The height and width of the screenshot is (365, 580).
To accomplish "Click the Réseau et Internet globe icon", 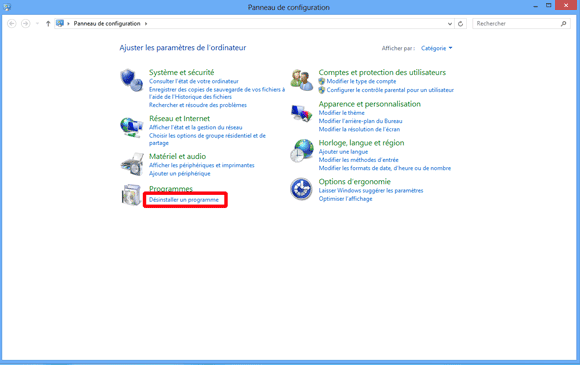I will (131, 127).
